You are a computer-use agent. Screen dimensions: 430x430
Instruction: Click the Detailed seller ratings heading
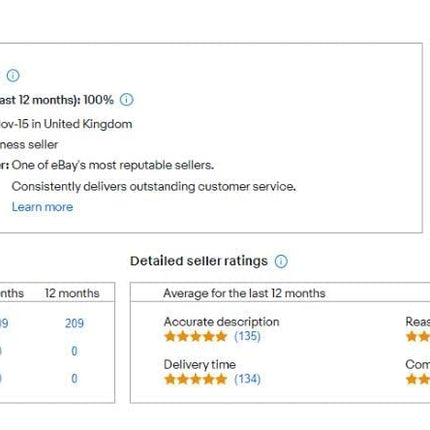pos(199,261)
